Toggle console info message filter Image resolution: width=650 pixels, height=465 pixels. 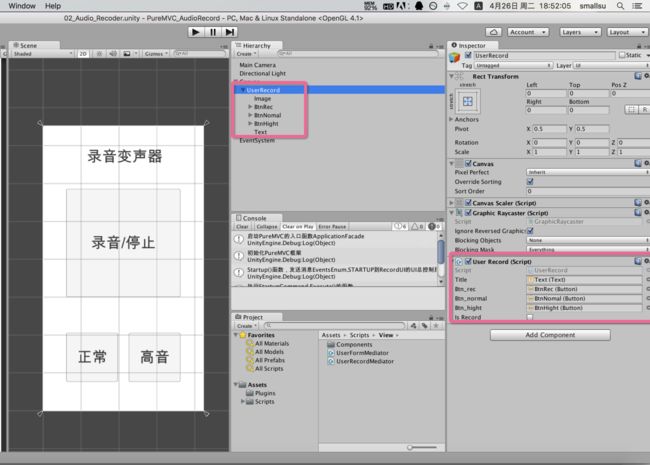[x=400, y=226]
